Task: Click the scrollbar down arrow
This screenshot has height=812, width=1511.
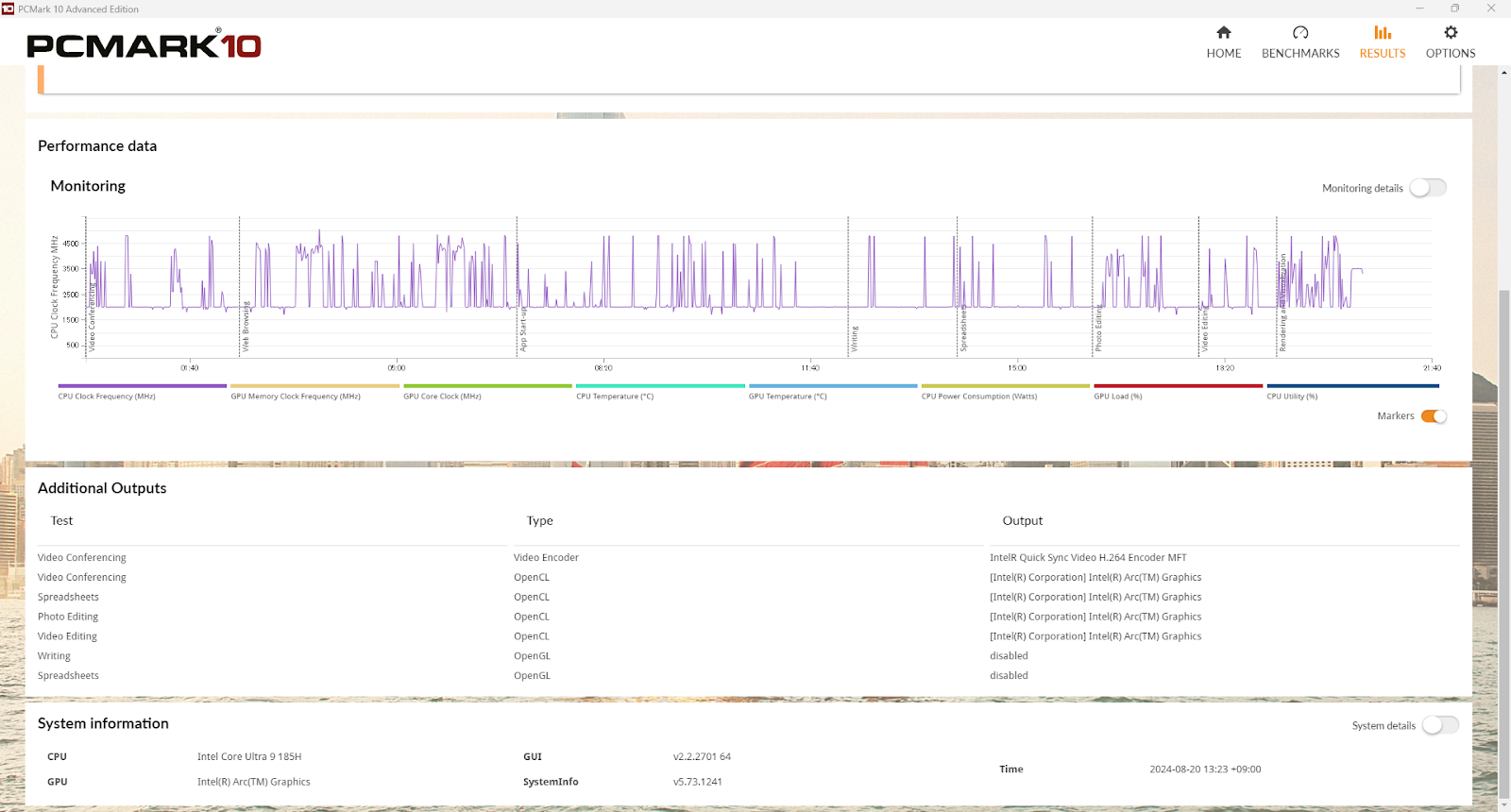Action: (x=1503, y=805)
